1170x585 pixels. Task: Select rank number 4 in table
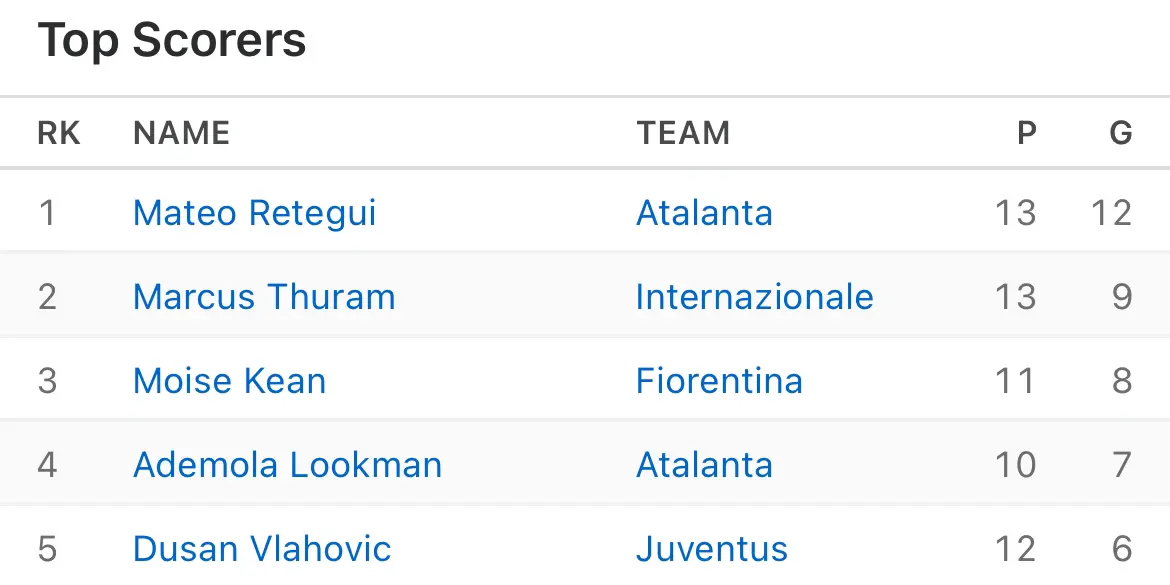[x=47, y=465]
